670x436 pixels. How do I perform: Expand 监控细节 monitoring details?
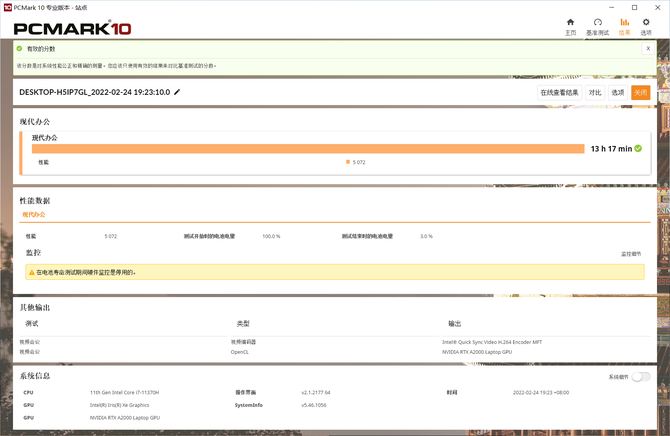coord(631,254)
